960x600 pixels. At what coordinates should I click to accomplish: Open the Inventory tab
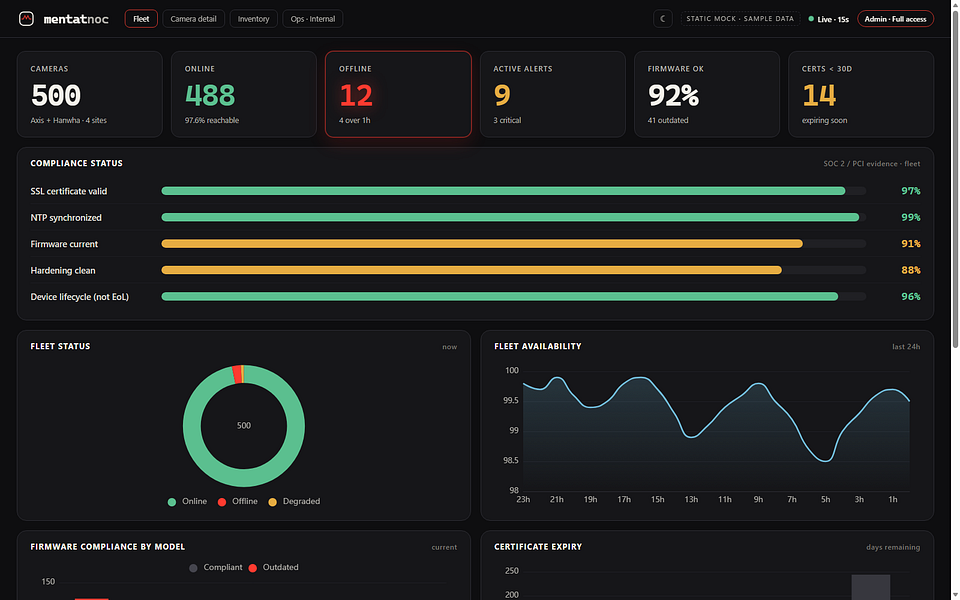click(x=253, y=19)
